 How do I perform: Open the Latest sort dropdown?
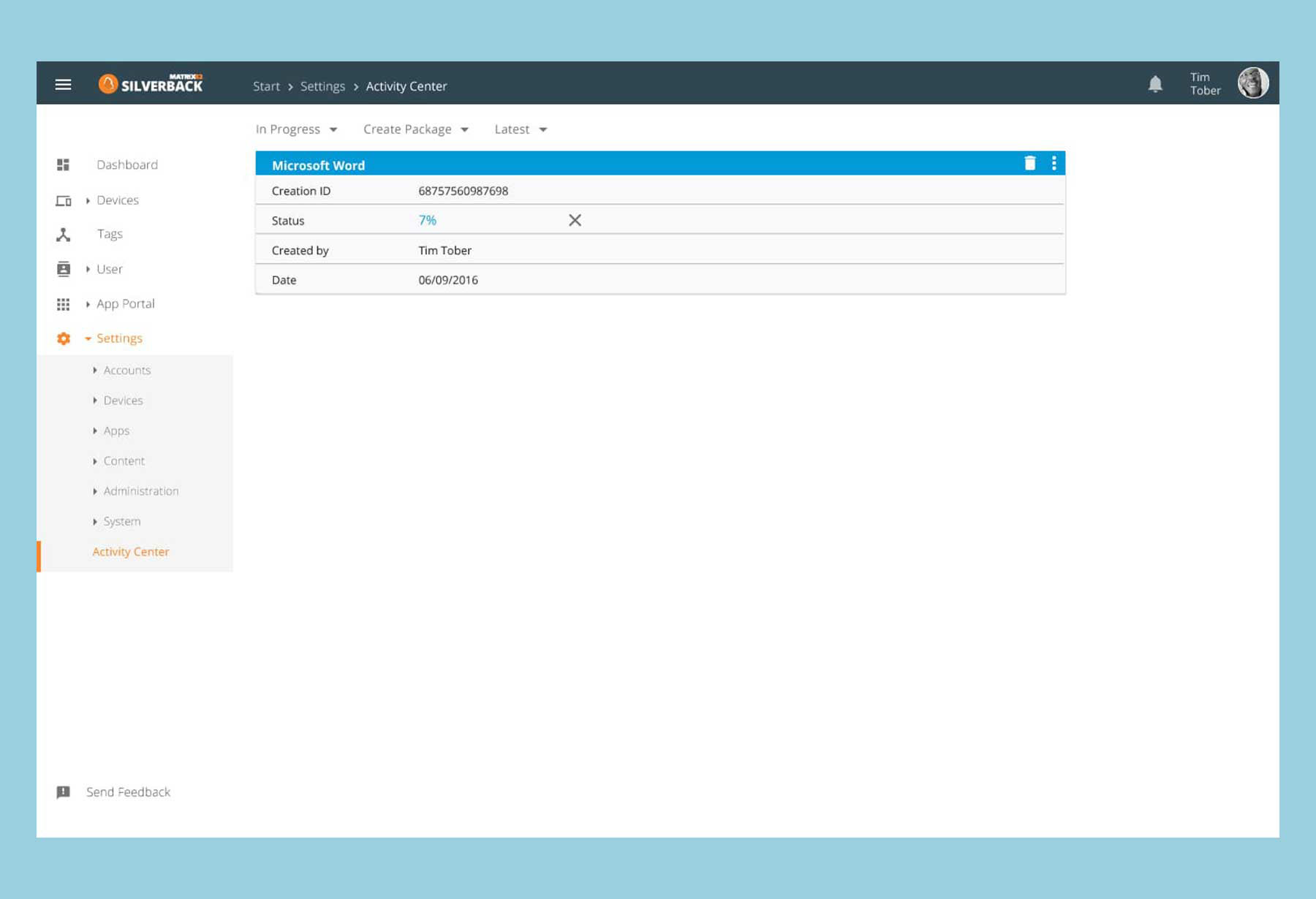coord(521,129)
